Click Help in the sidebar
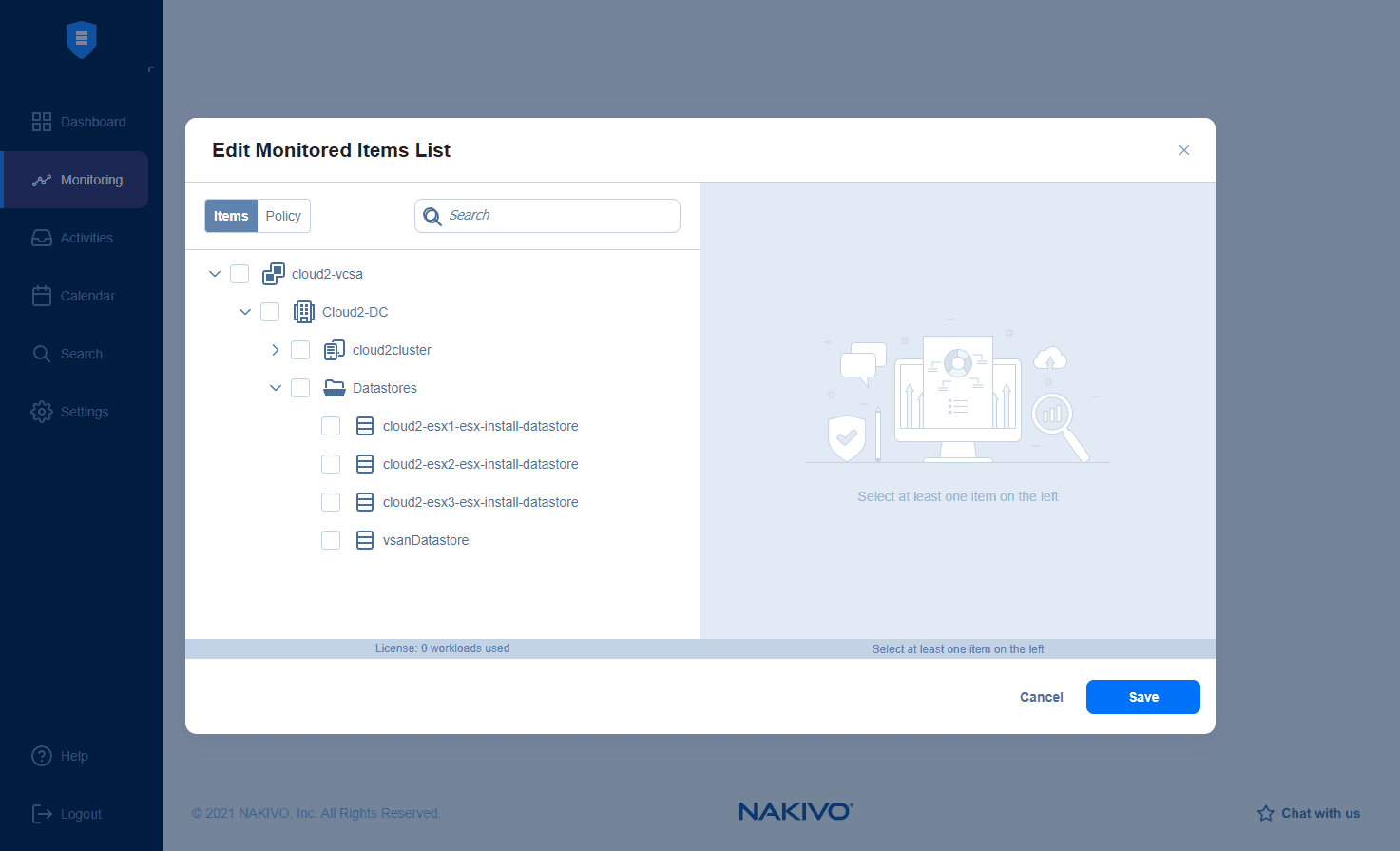 click(76, 756)
